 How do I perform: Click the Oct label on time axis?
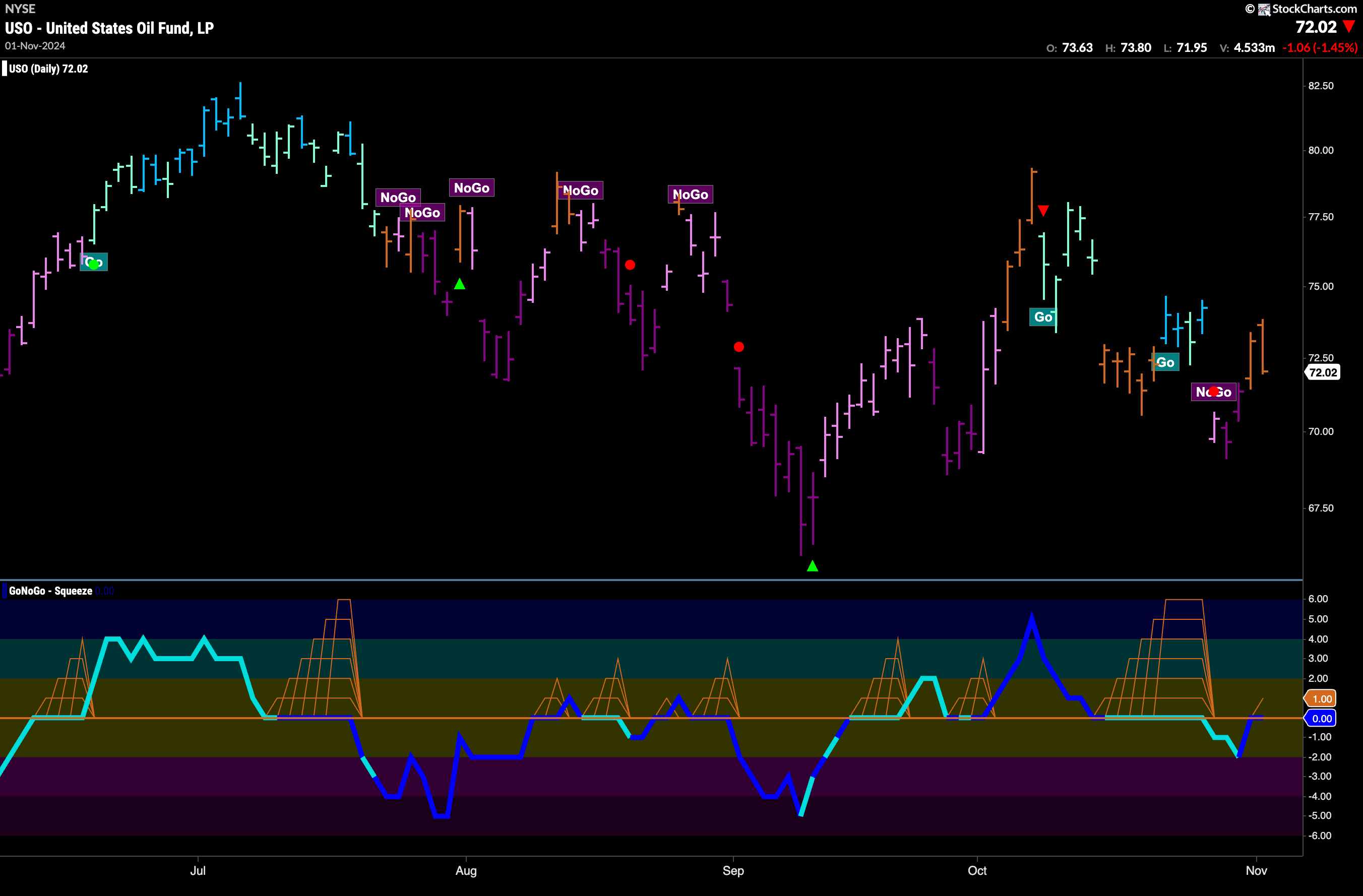(977, 870)
